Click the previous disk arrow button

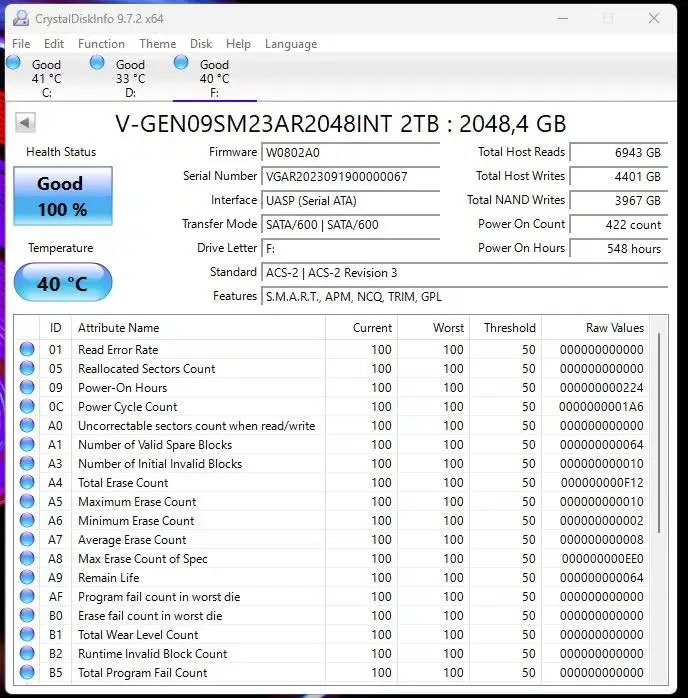(25, 122)
